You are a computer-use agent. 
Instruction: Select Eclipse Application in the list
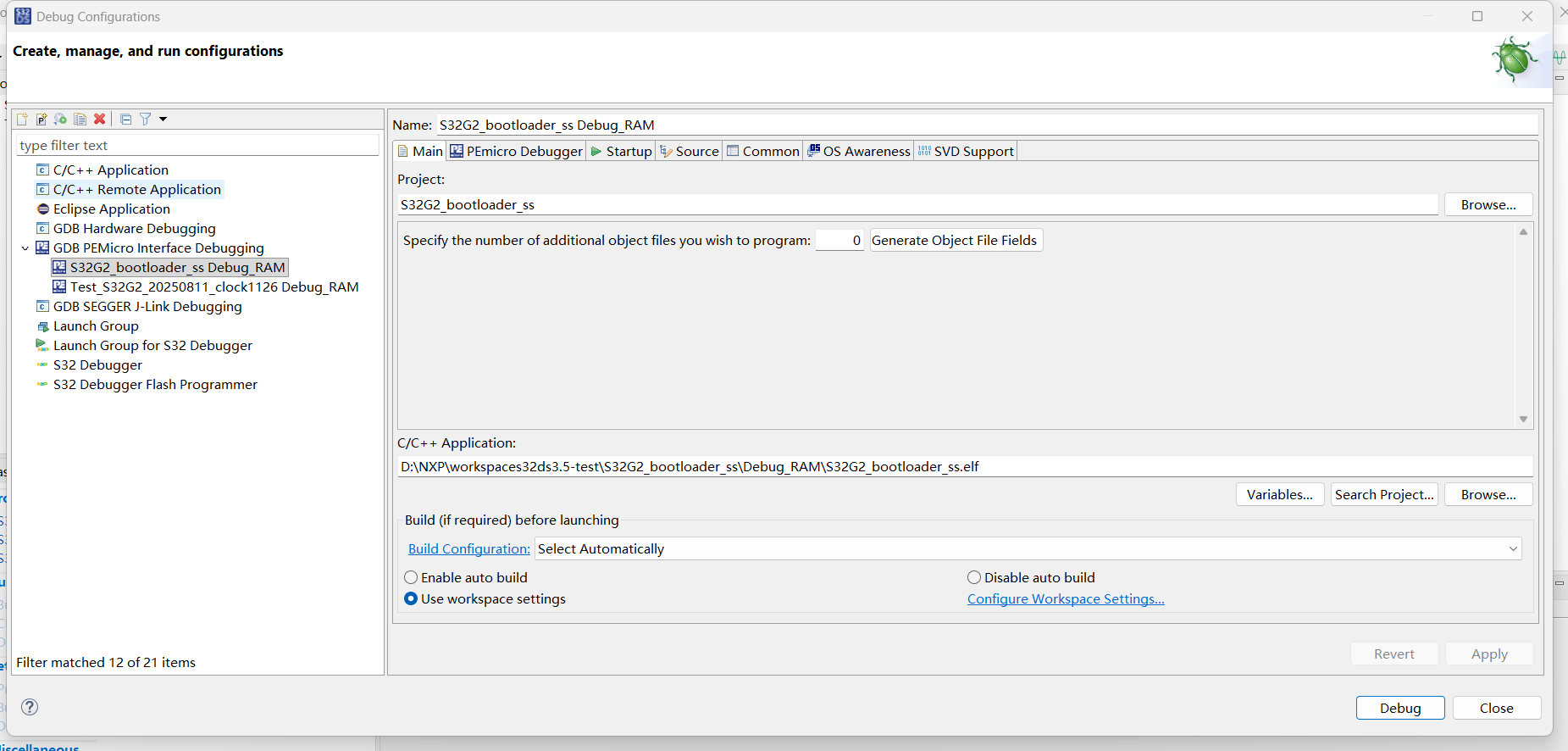[x=112, y=209]
